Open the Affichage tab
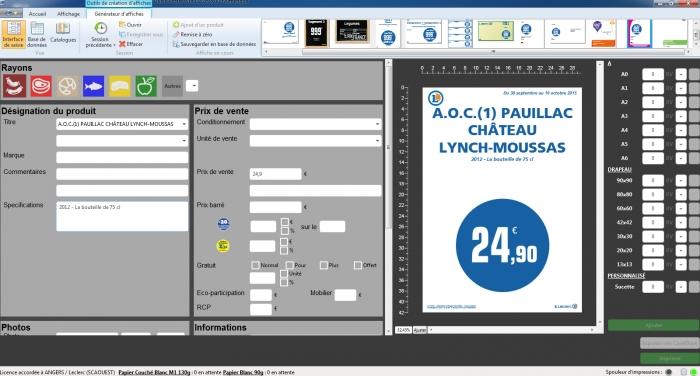 (x=68, y=14)
